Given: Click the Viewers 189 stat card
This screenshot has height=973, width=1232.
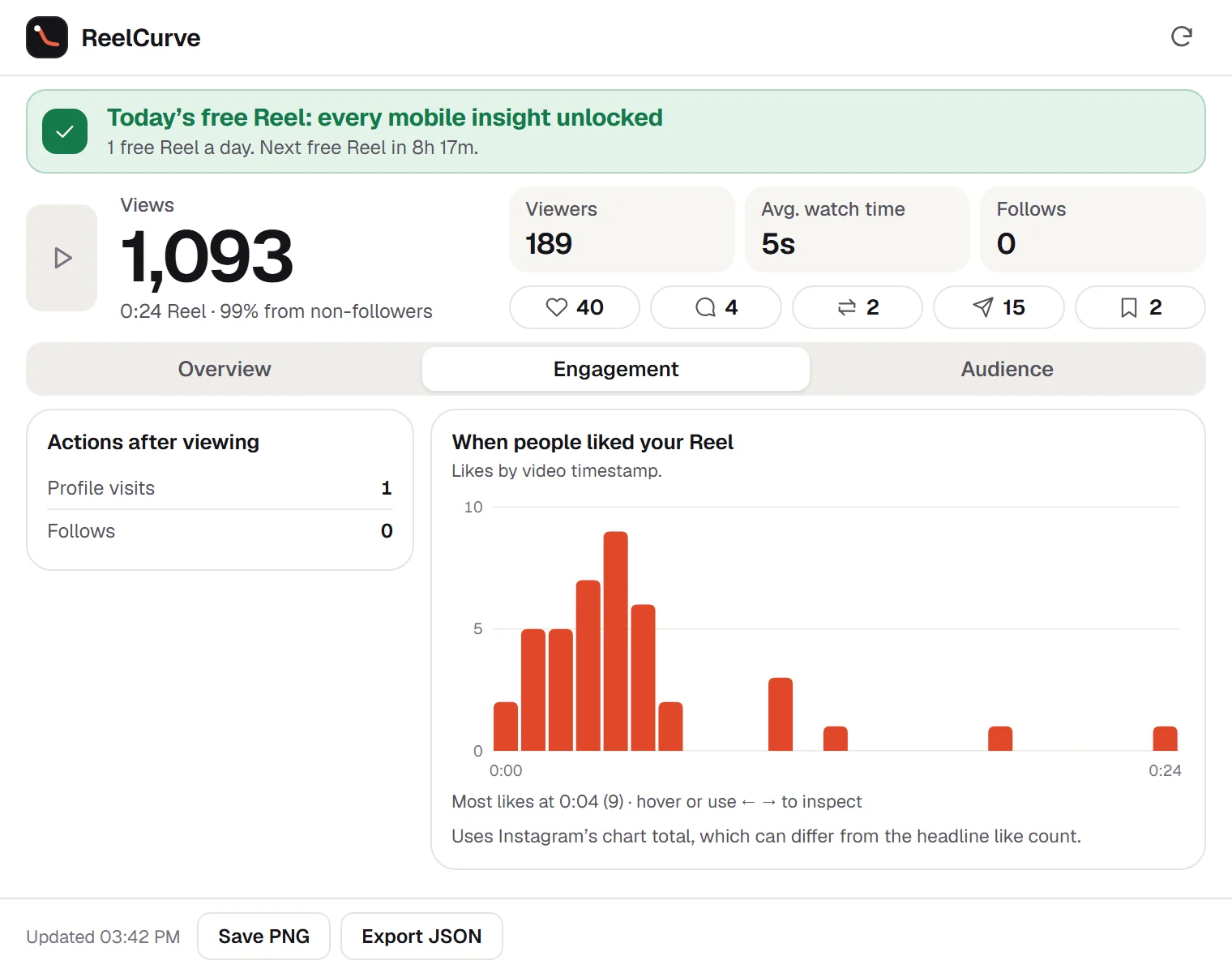Looking at the screenshot, I should tap(622, 229).
